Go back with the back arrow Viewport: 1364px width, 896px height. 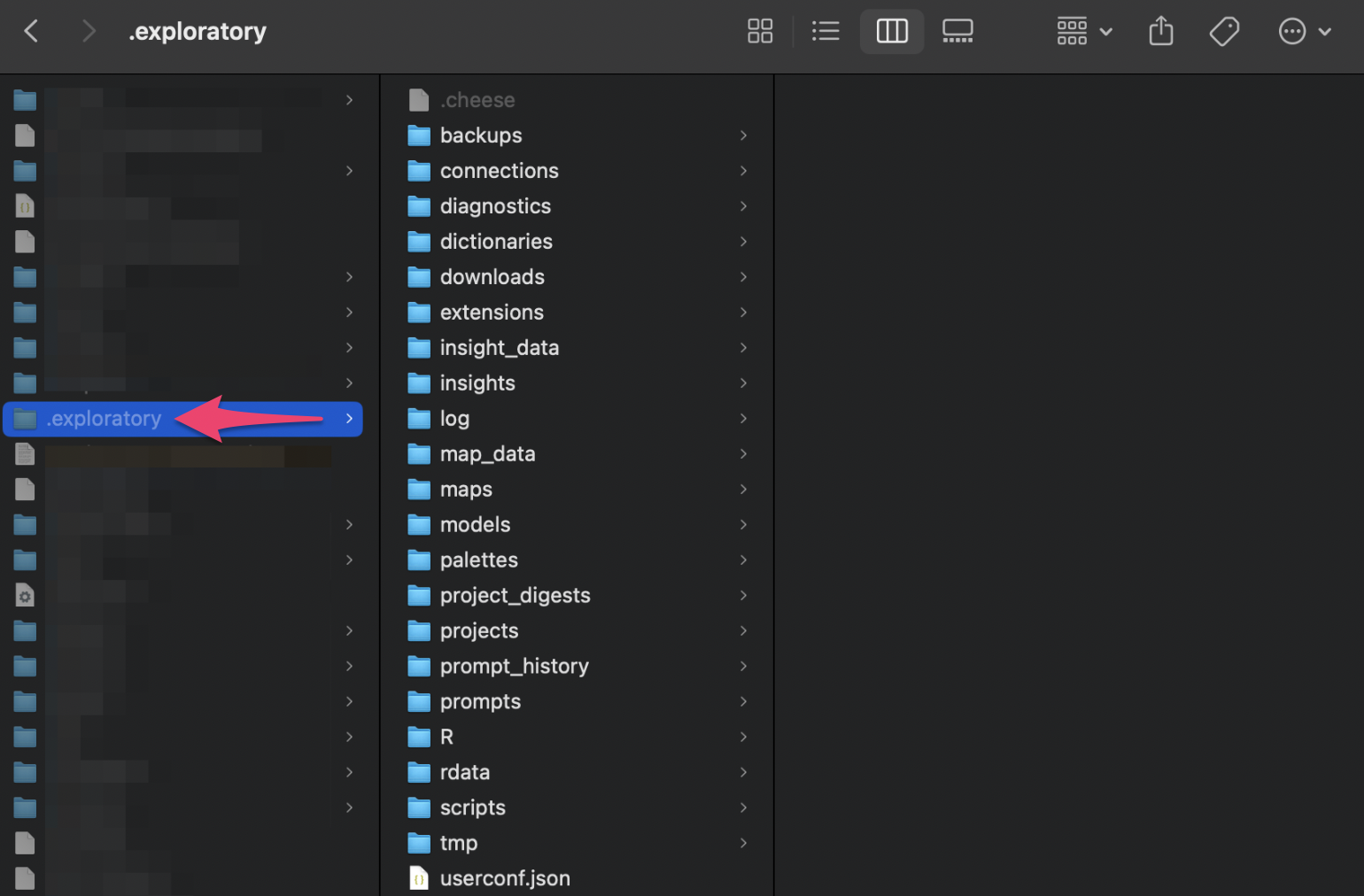tap(31, 32)
